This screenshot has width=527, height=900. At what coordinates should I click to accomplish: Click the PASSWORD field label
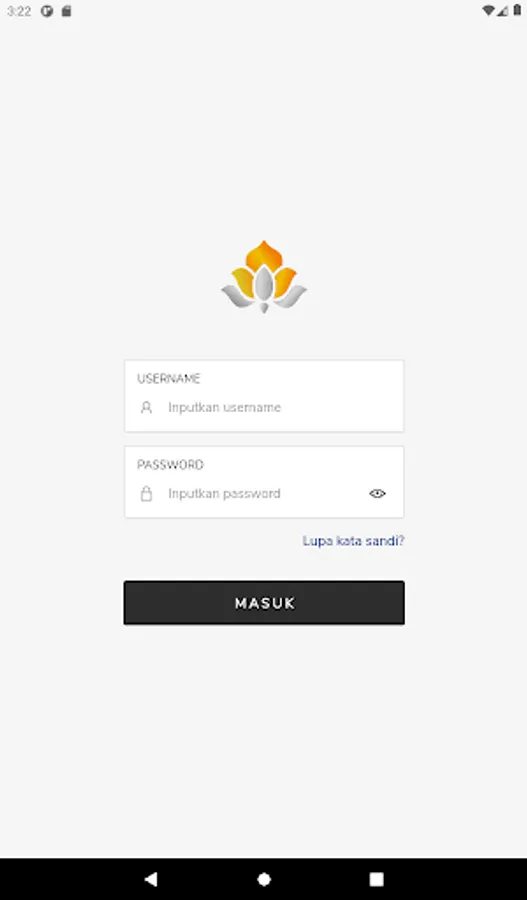[x=170, y=464]
